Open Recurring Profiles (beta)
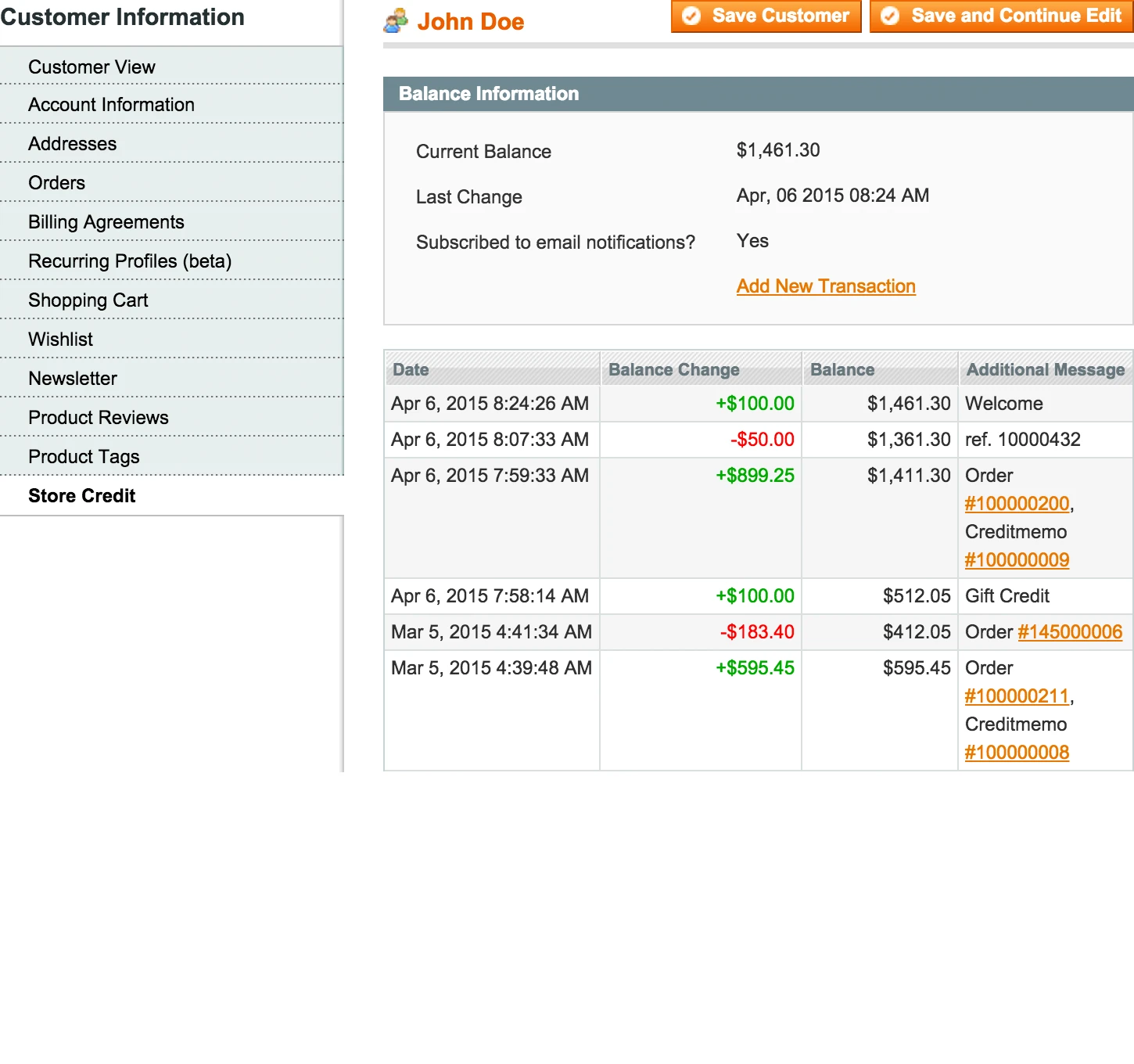This screenshot has height=1064, width=1134. (130, 261)
